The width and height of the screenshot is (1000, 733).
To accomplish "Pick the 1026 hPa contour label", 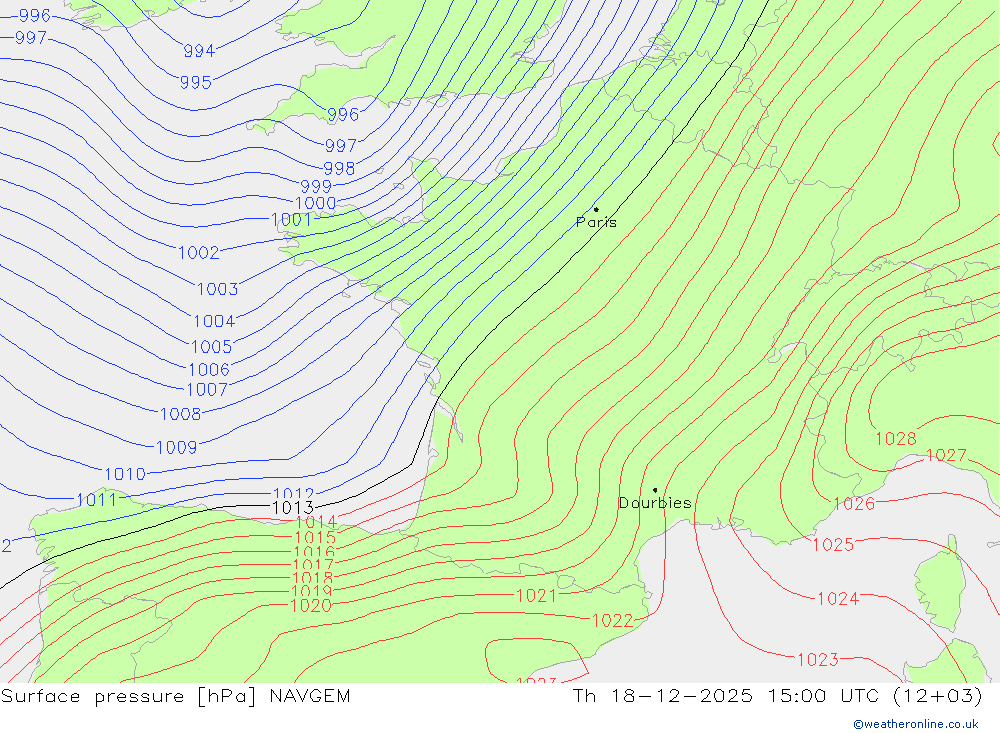I will click(x=854, y=503).
